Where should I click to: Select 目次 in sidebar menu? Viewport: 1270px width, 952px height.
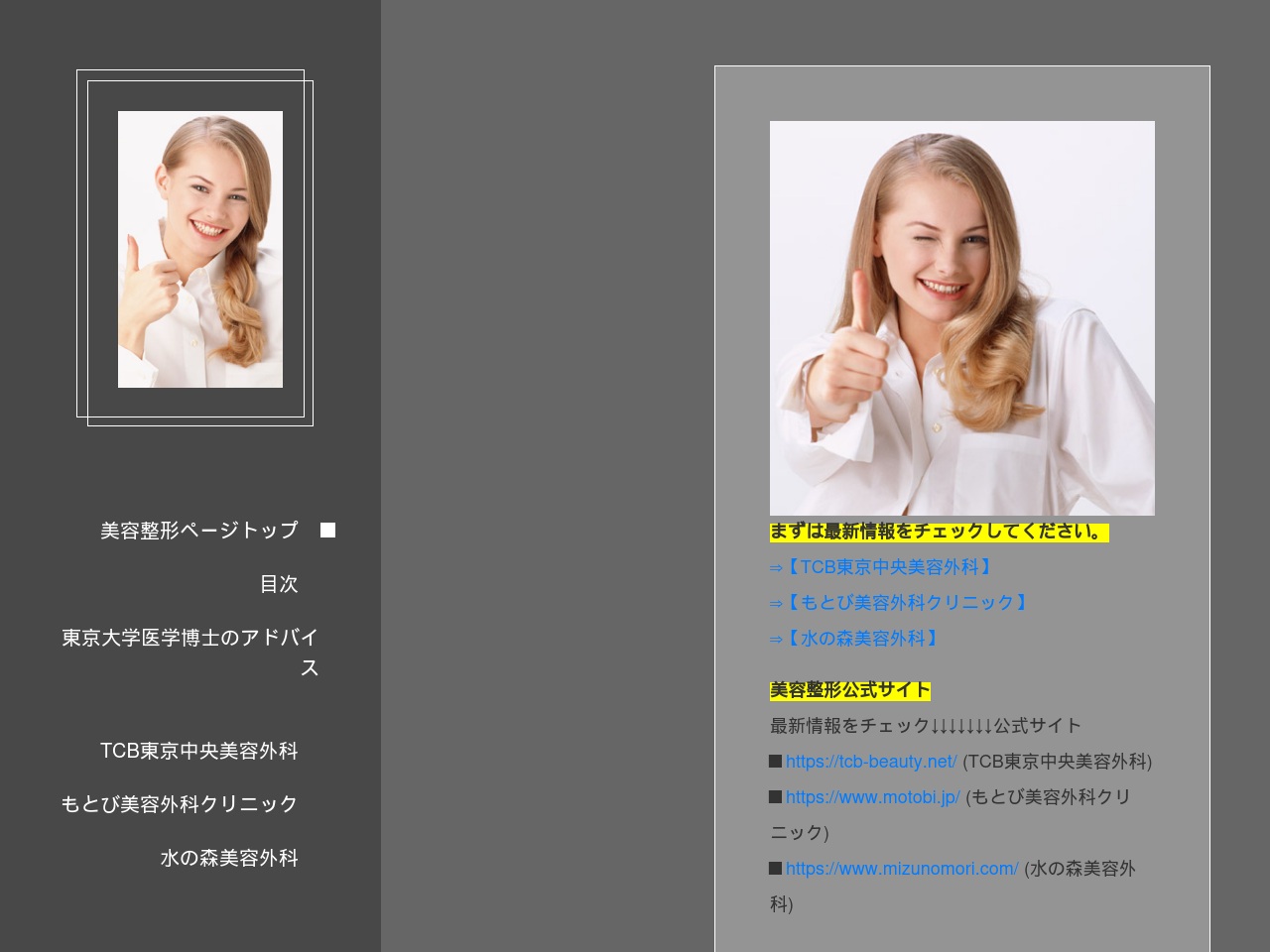pos(279,584)
